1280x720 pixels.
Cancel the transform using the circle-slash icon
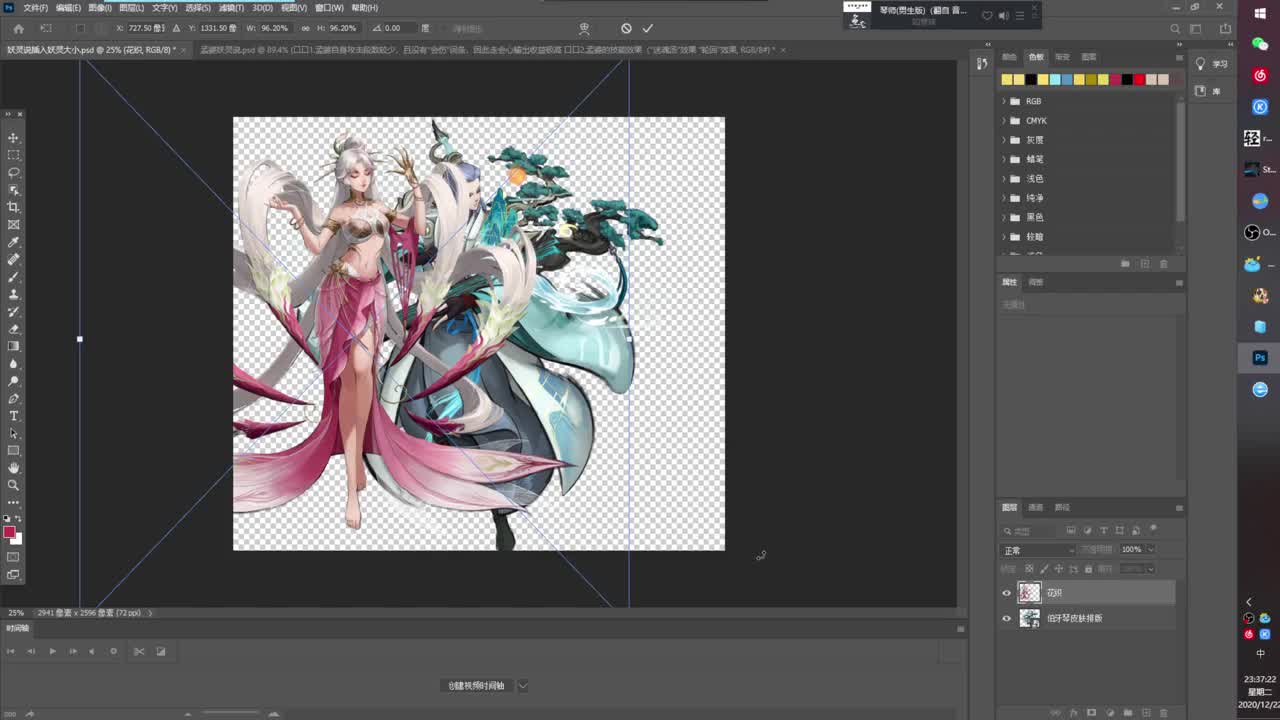pyautogui.click(x=626, y=28)
